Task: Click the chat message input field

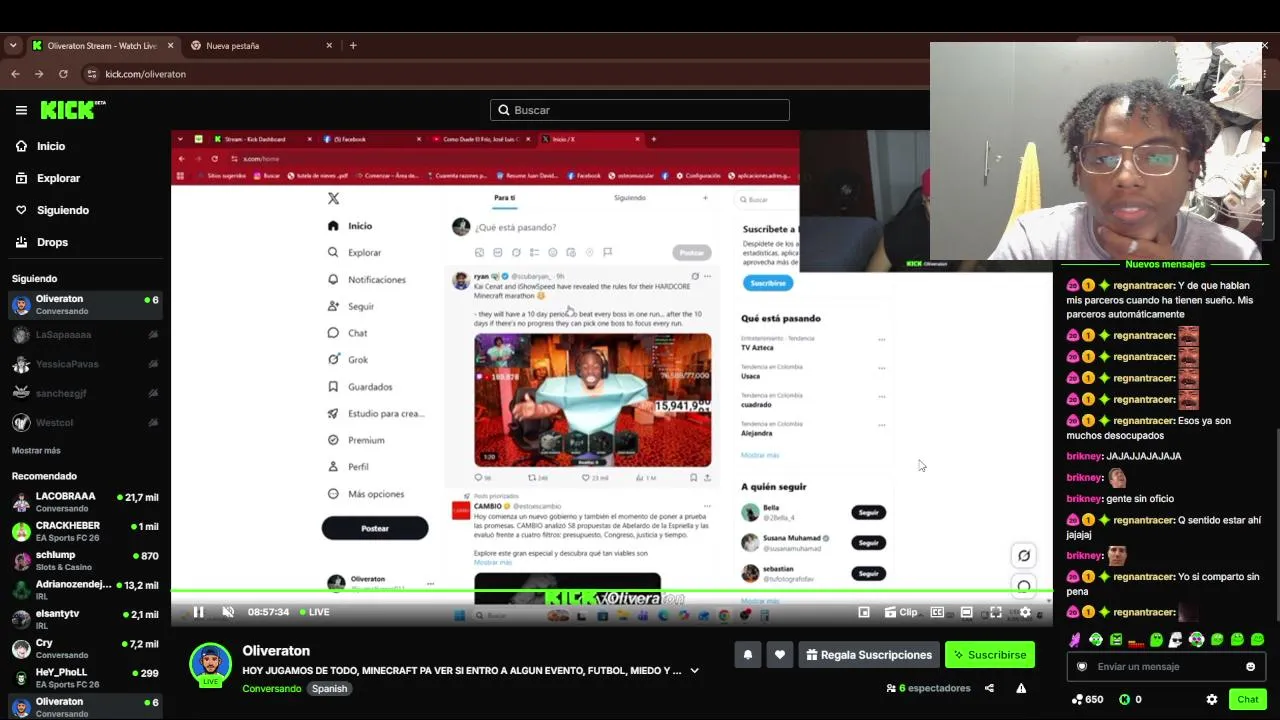Action: [x=1166, y=667]
